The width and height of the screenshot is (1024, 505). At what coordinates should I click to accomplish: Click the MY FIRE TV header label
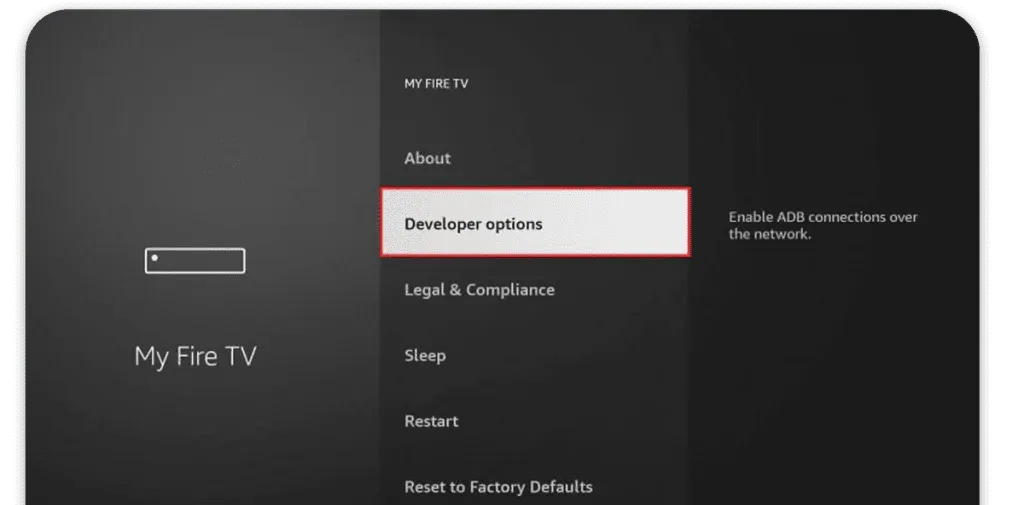436,84
